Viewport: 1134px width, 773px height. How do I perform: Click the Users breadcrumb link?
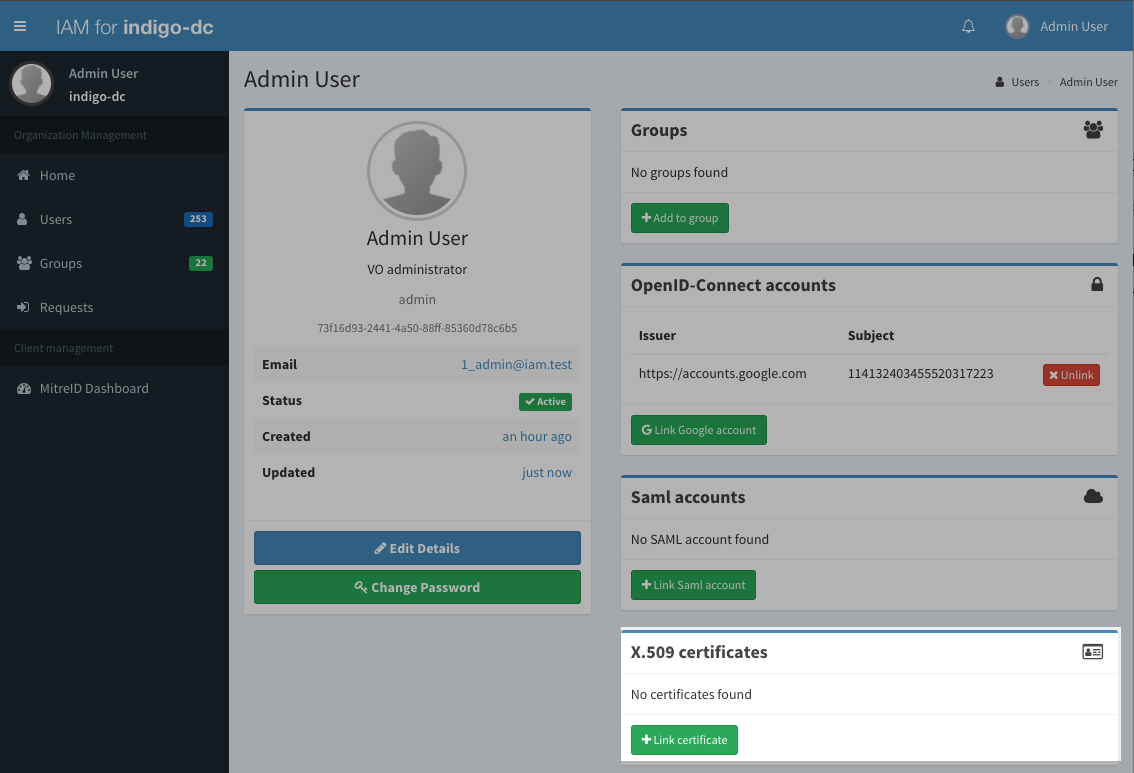tap(1024, 82)
